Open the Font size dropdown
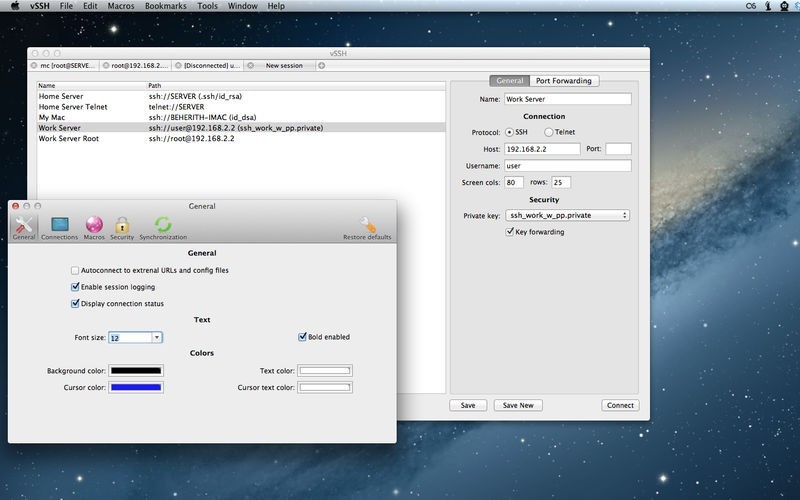800x500 pixels. (157, 338)
